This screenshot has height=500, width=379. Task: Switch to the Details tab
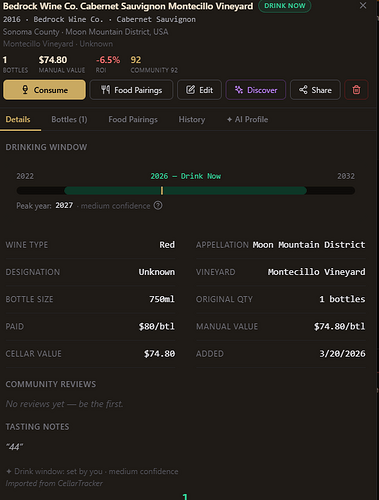click(x=18, y=119)
